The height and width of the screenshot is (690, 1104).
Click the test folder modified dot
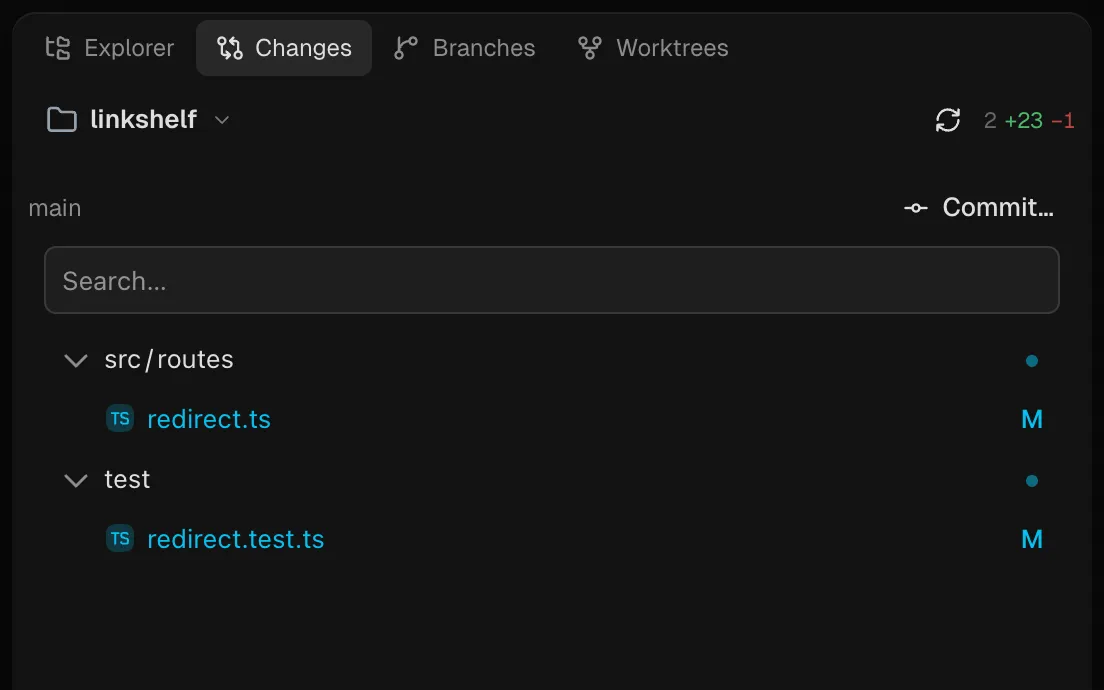(1031, 481)
